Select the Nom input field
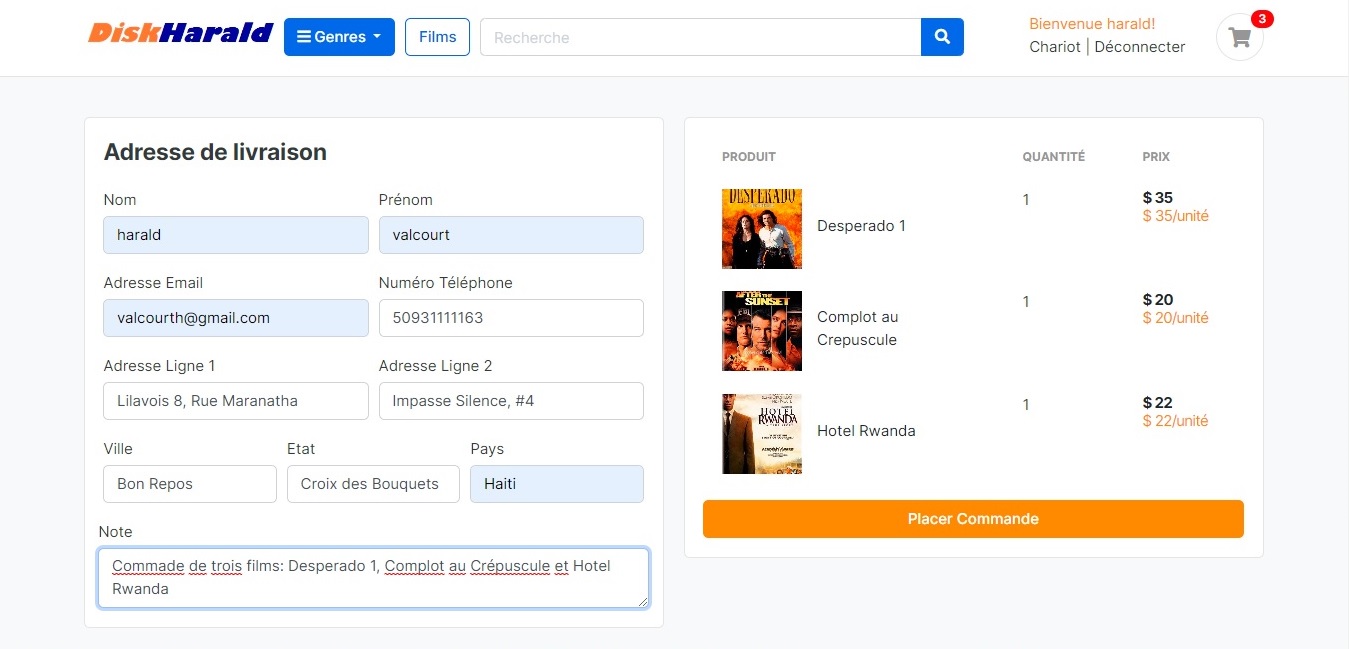The height and width of the screenshot is (649, 1349). 236,235
